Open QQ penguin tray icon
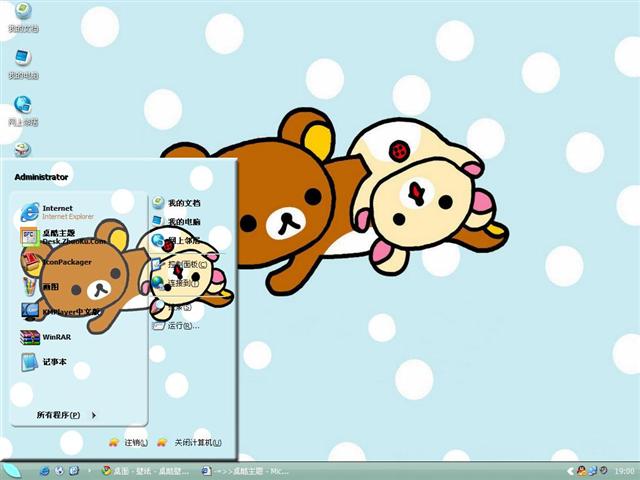This screenshot has height=480, width=640. pos(581,471)
